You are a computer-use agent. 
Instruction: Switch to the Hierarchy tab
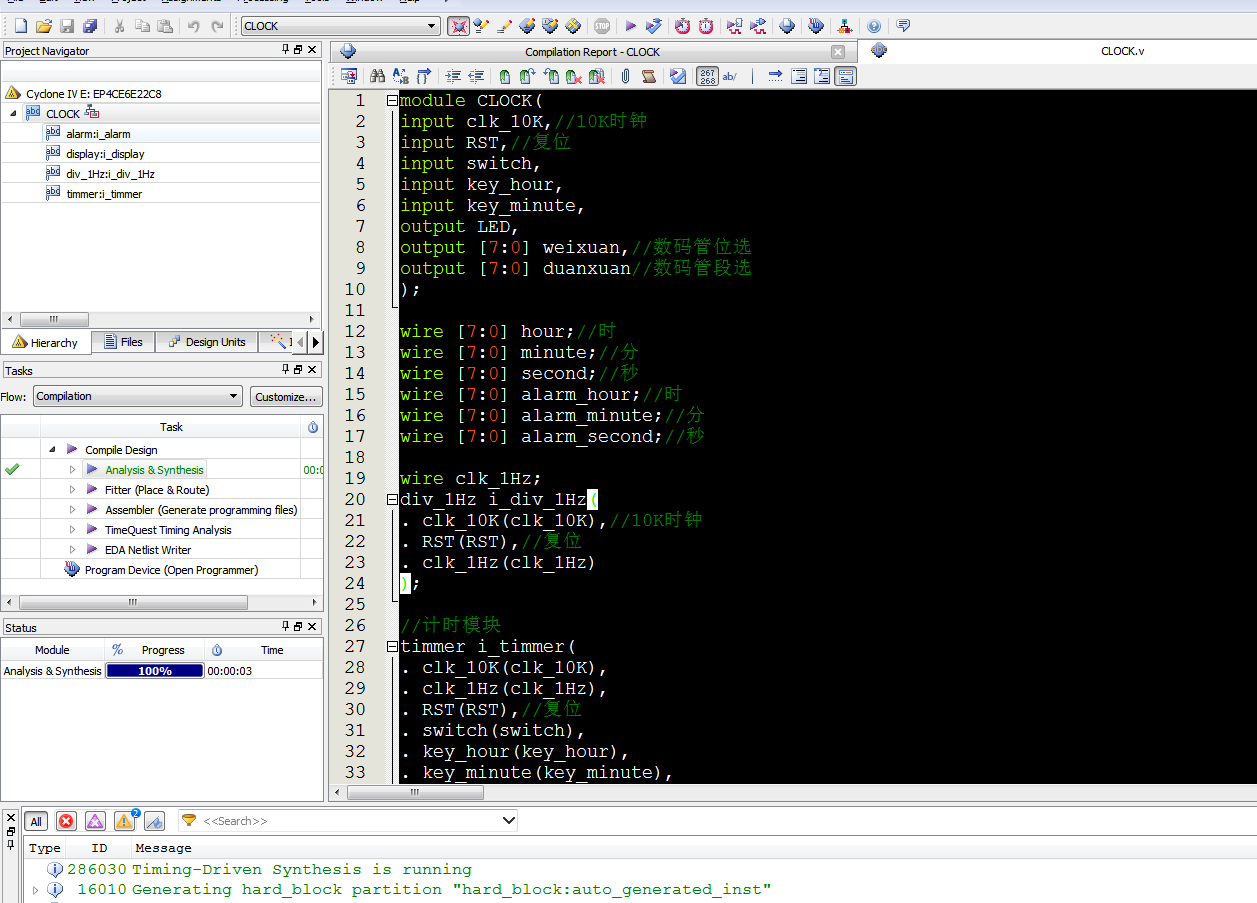coord(46,343)
